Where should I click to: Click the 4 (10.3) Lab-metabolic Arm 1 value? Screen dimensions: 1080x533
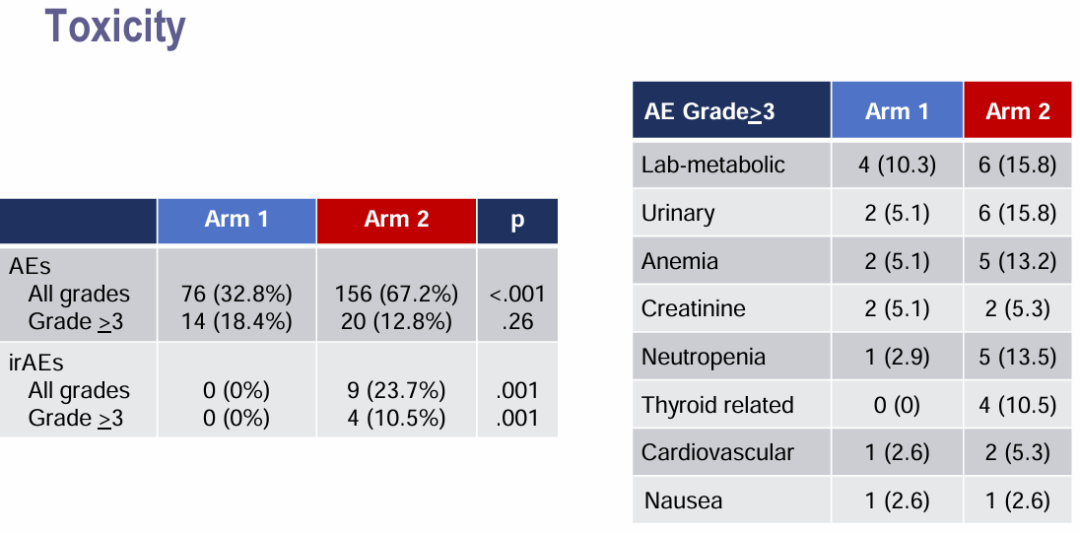click(896, 165)
